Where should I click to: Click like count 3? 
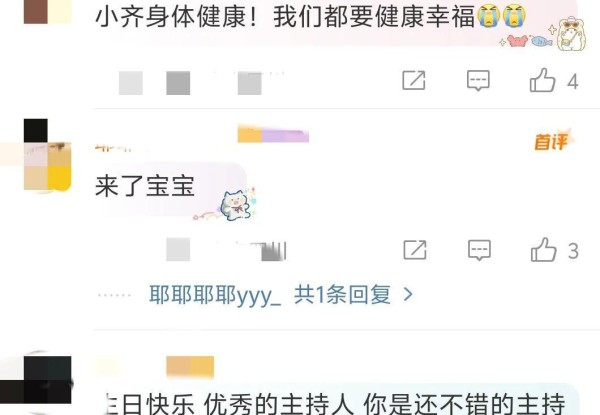tap(573, 251)
